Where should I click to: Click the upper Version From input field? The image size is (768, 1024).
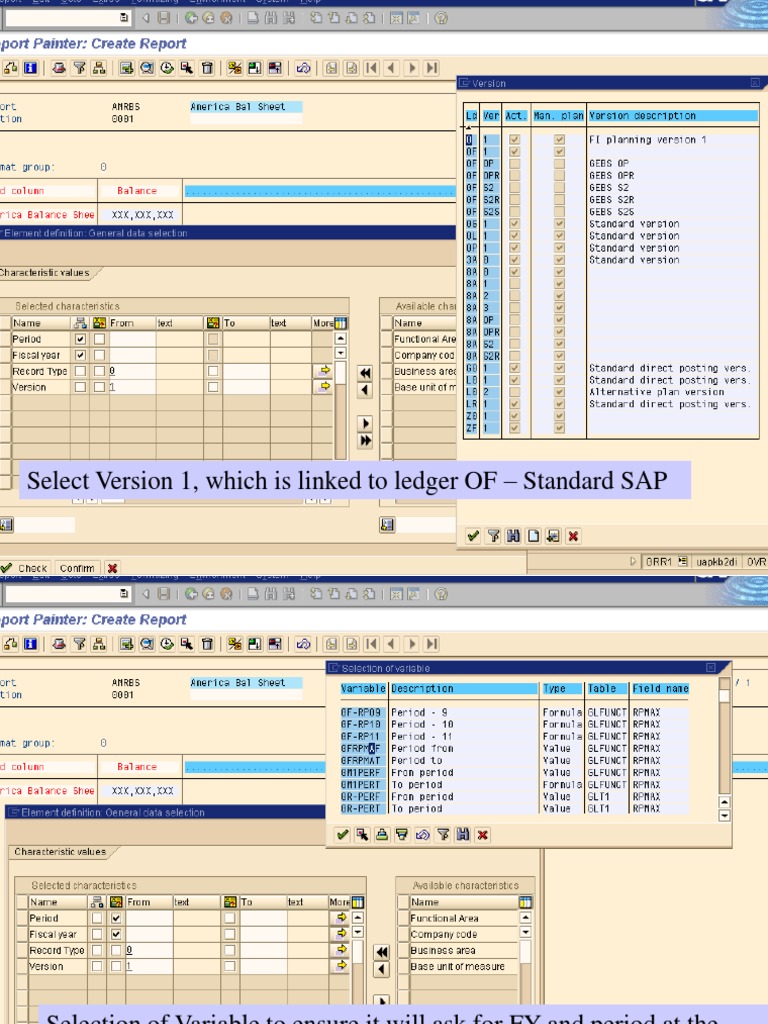(x=131, y=387)
